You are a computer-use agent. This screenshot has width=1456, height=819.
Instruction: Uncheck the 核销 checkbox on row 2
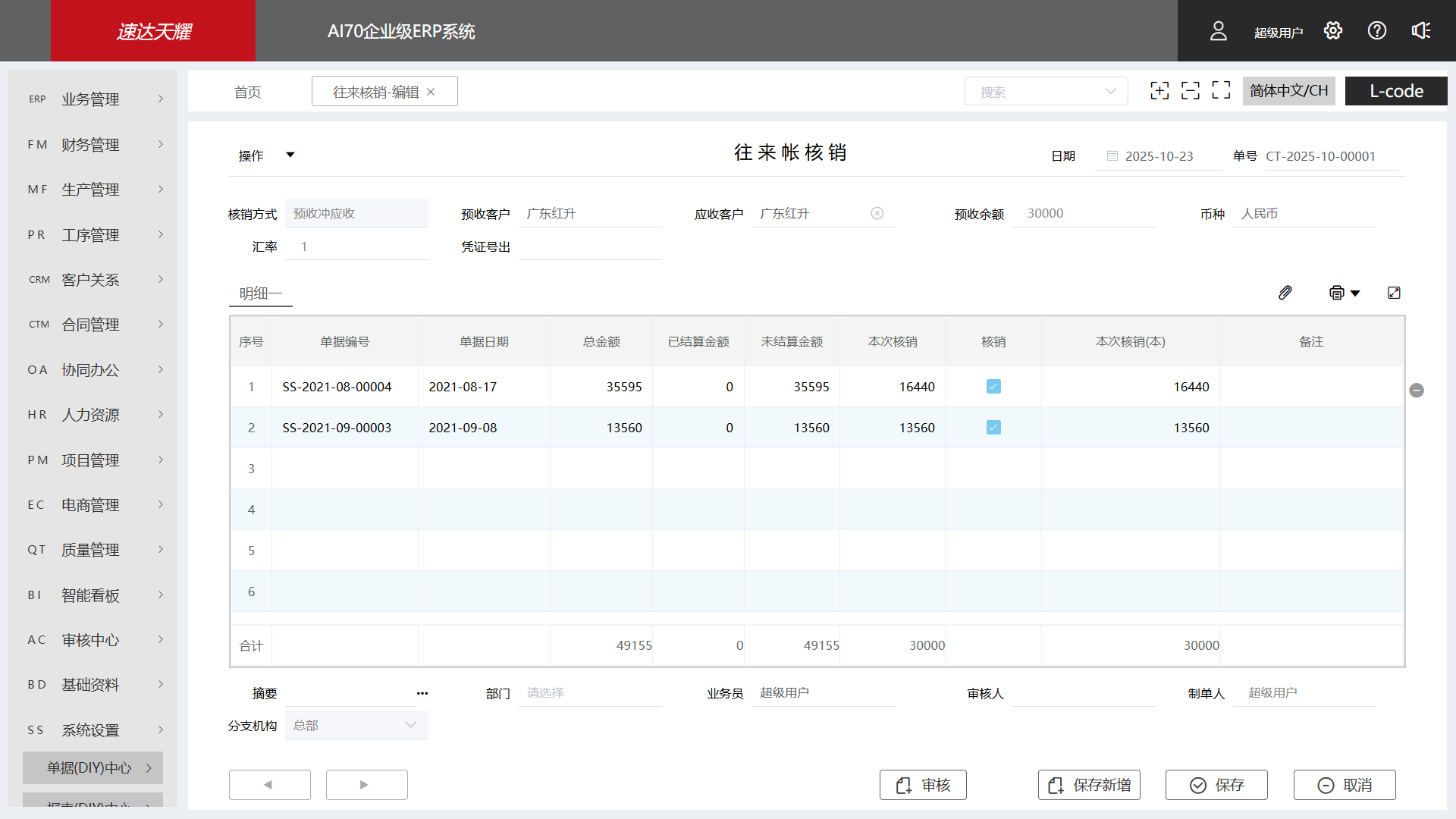coord(993,427)
